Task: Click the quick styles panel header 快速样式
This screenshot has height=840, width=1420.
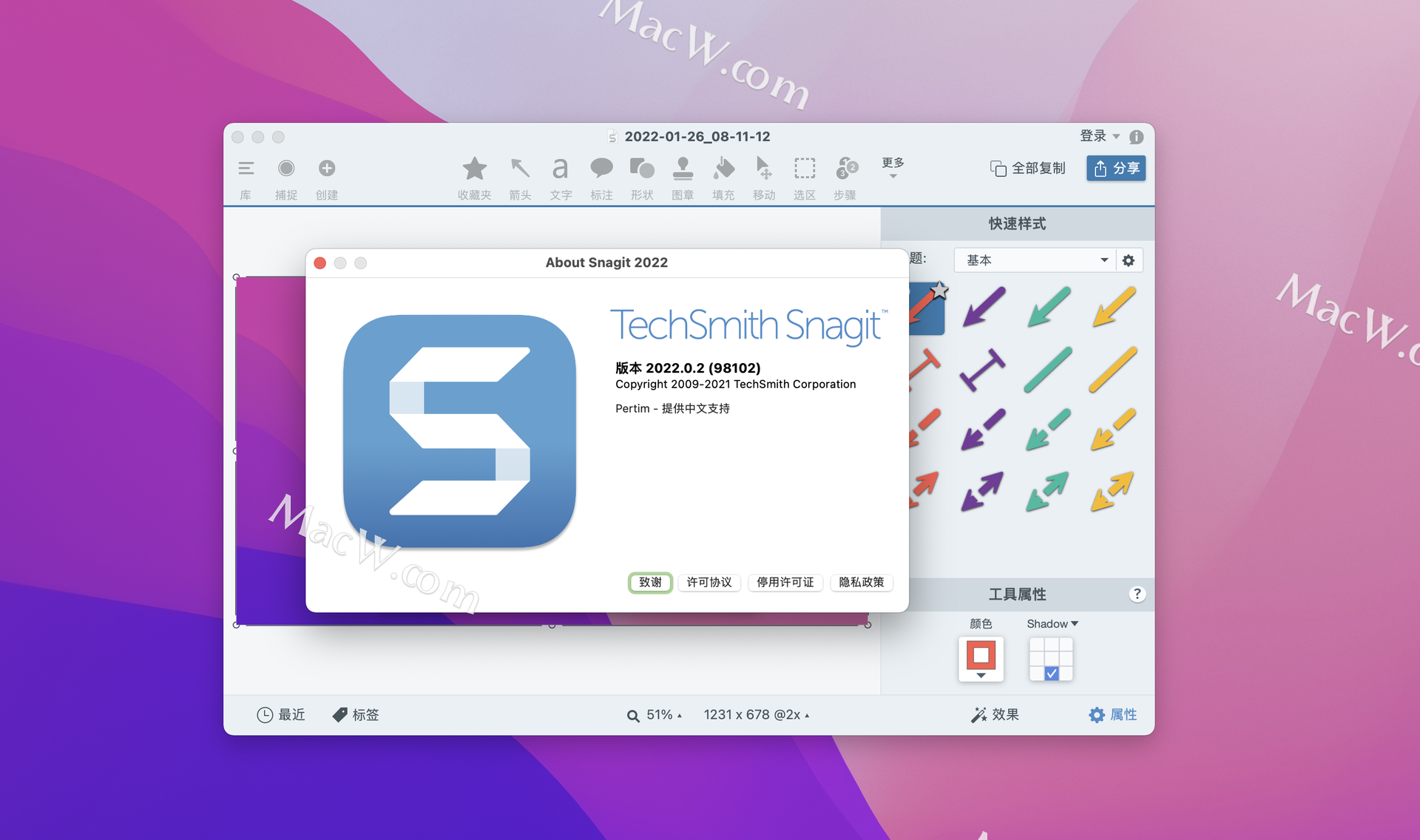Action: coord(1018,224)
